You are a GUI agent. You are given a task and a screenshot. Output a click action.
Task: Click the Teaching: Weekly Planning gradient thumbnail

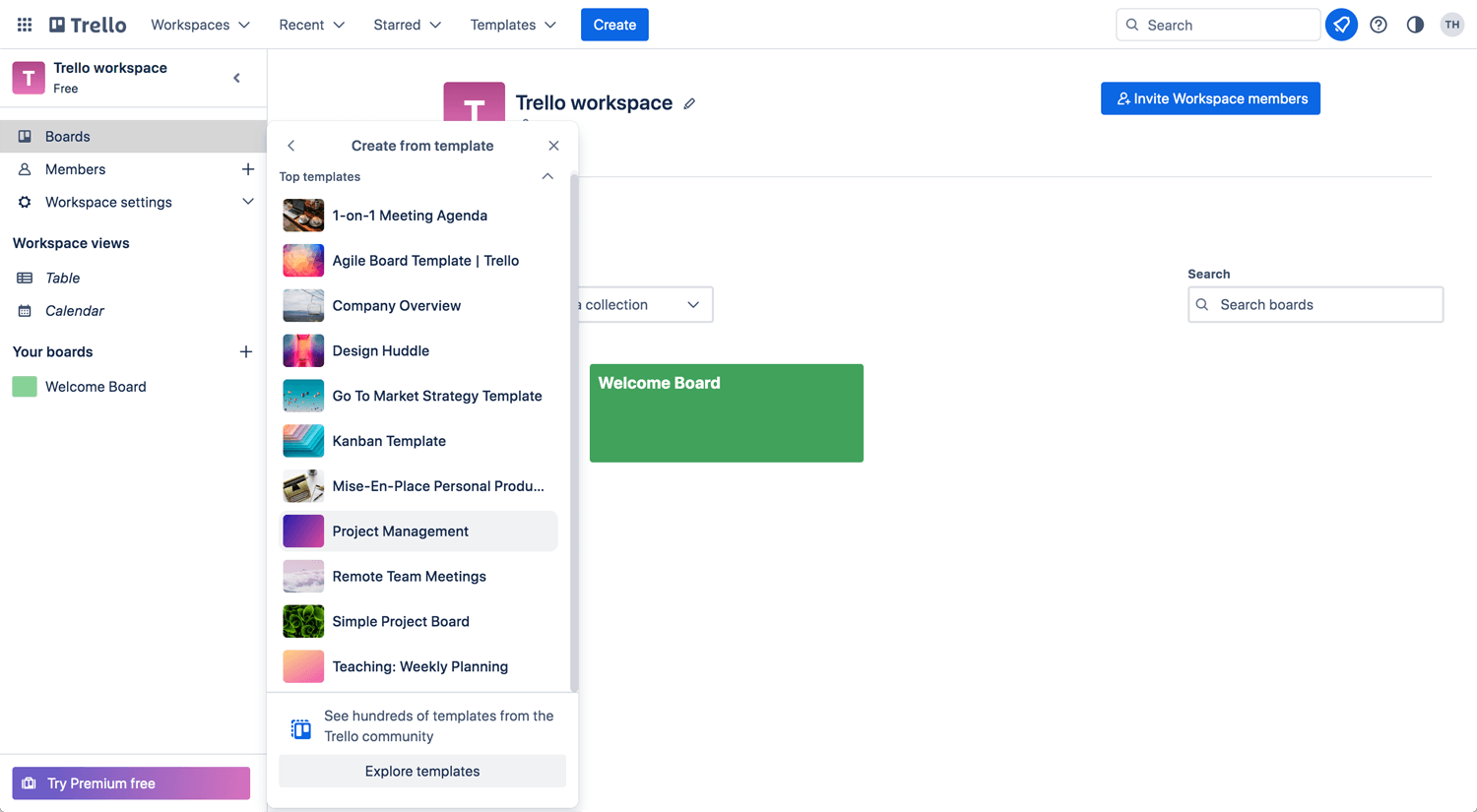tap(303, 666)
